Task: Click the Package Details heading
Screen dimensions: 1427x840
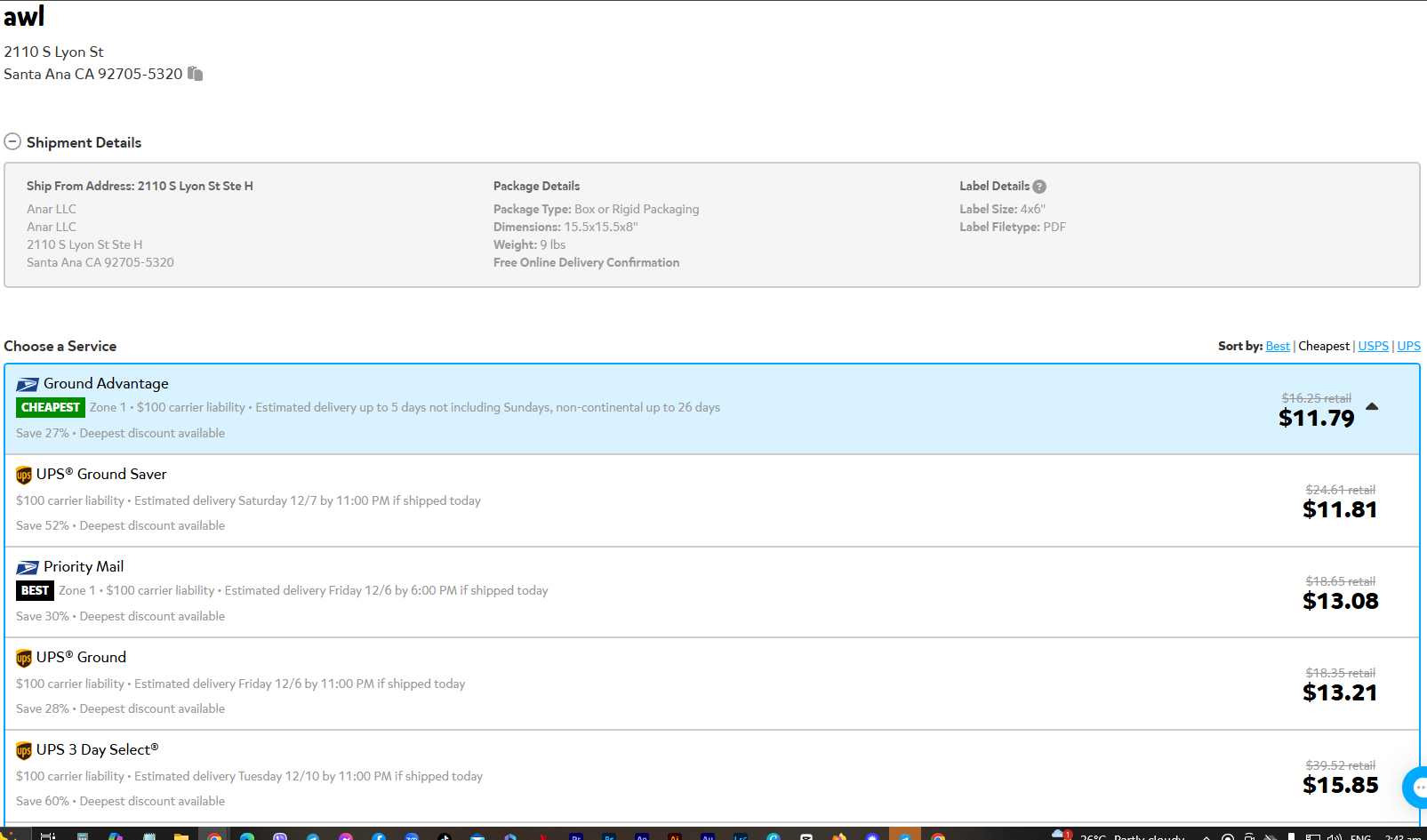Action: coord(536,186)
